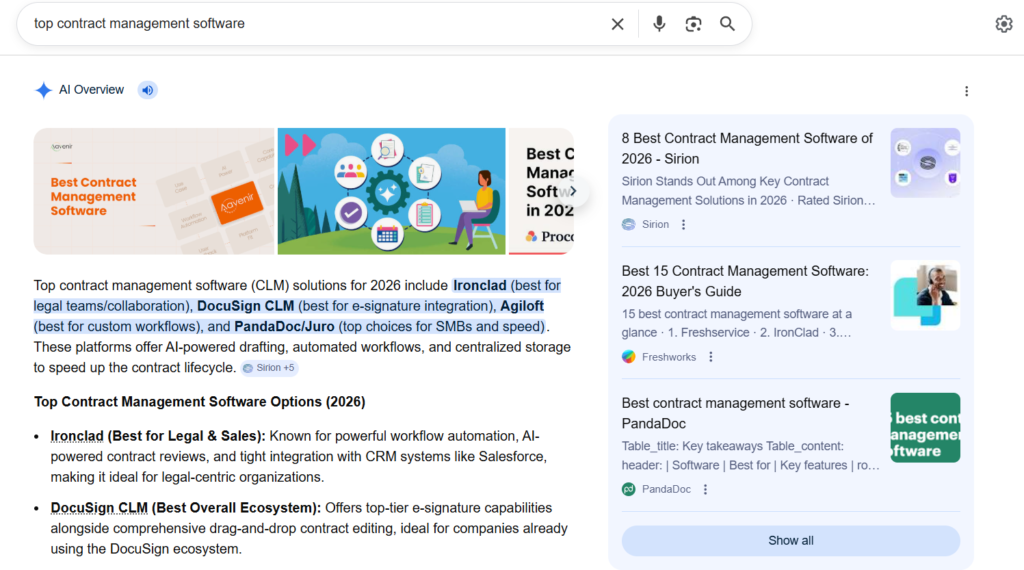Click the PandaDoc green result thumbnail

coord(925,428)
